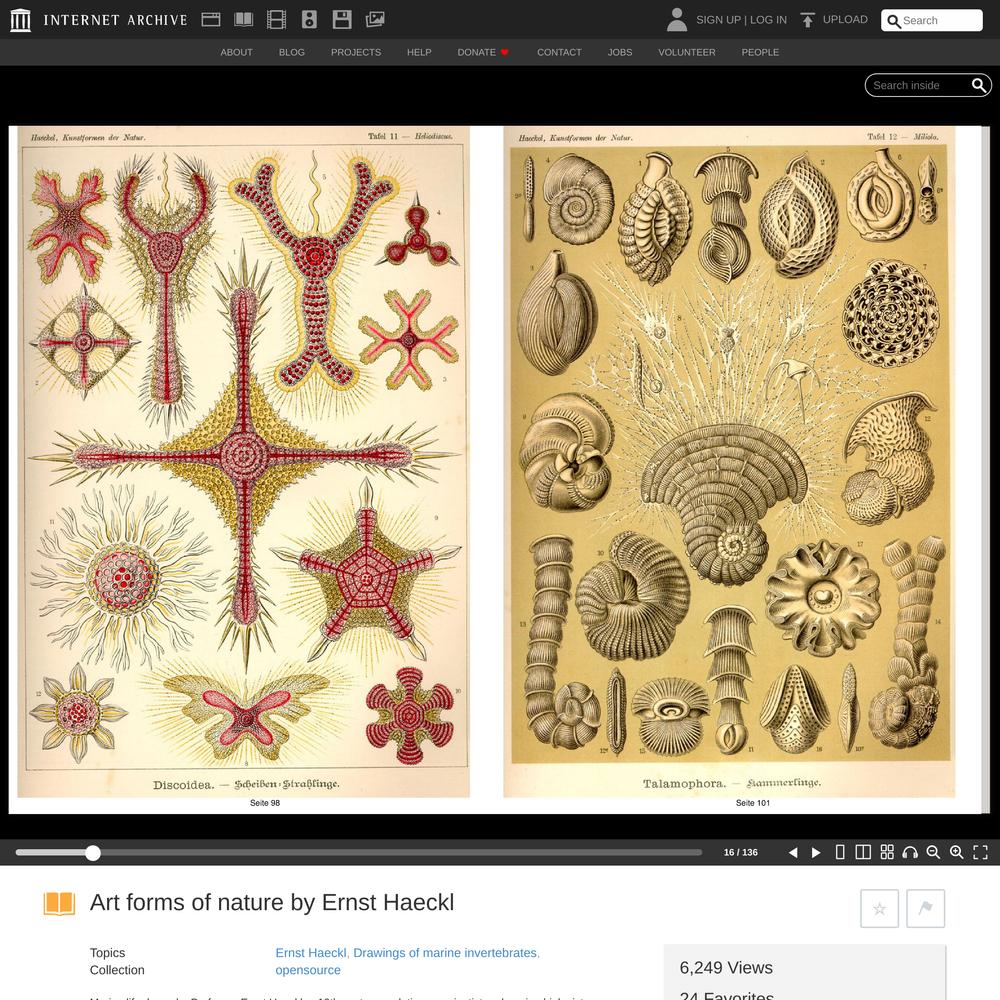Open the Texts book icon
The width and height of the screenshot is (1000, 1000).
244,20
